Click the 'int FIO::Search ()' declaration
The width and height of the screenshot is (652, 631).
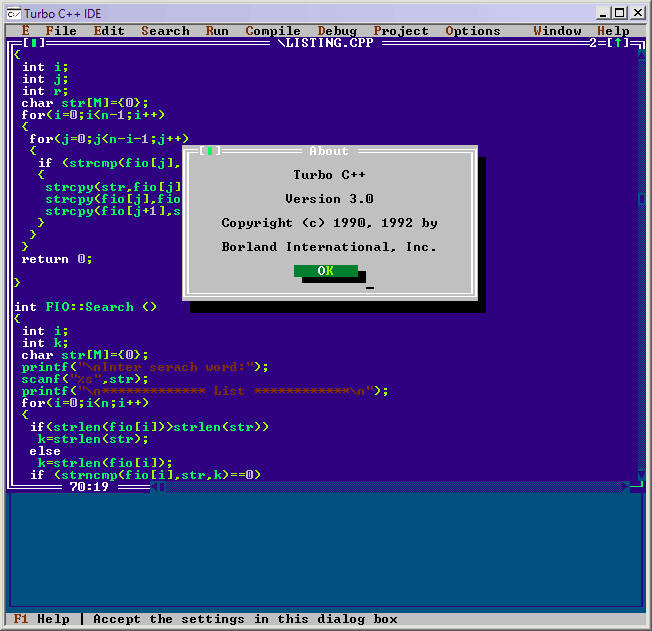[x=85, y=307]
